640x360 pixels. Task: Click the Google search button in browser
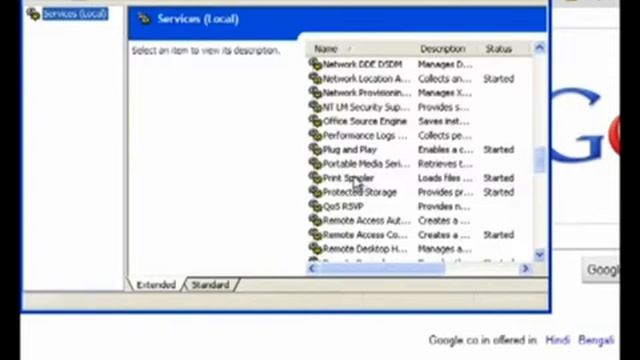coord(600,269)
